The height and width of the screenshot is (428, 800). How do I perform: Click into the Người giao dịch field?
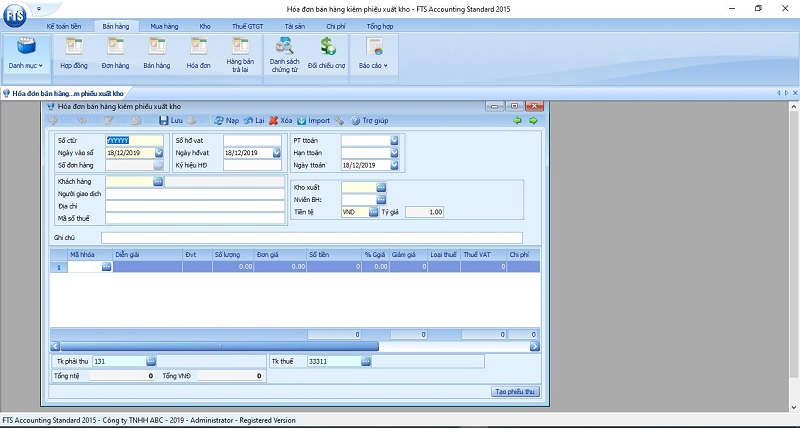[x=195, y=194]
